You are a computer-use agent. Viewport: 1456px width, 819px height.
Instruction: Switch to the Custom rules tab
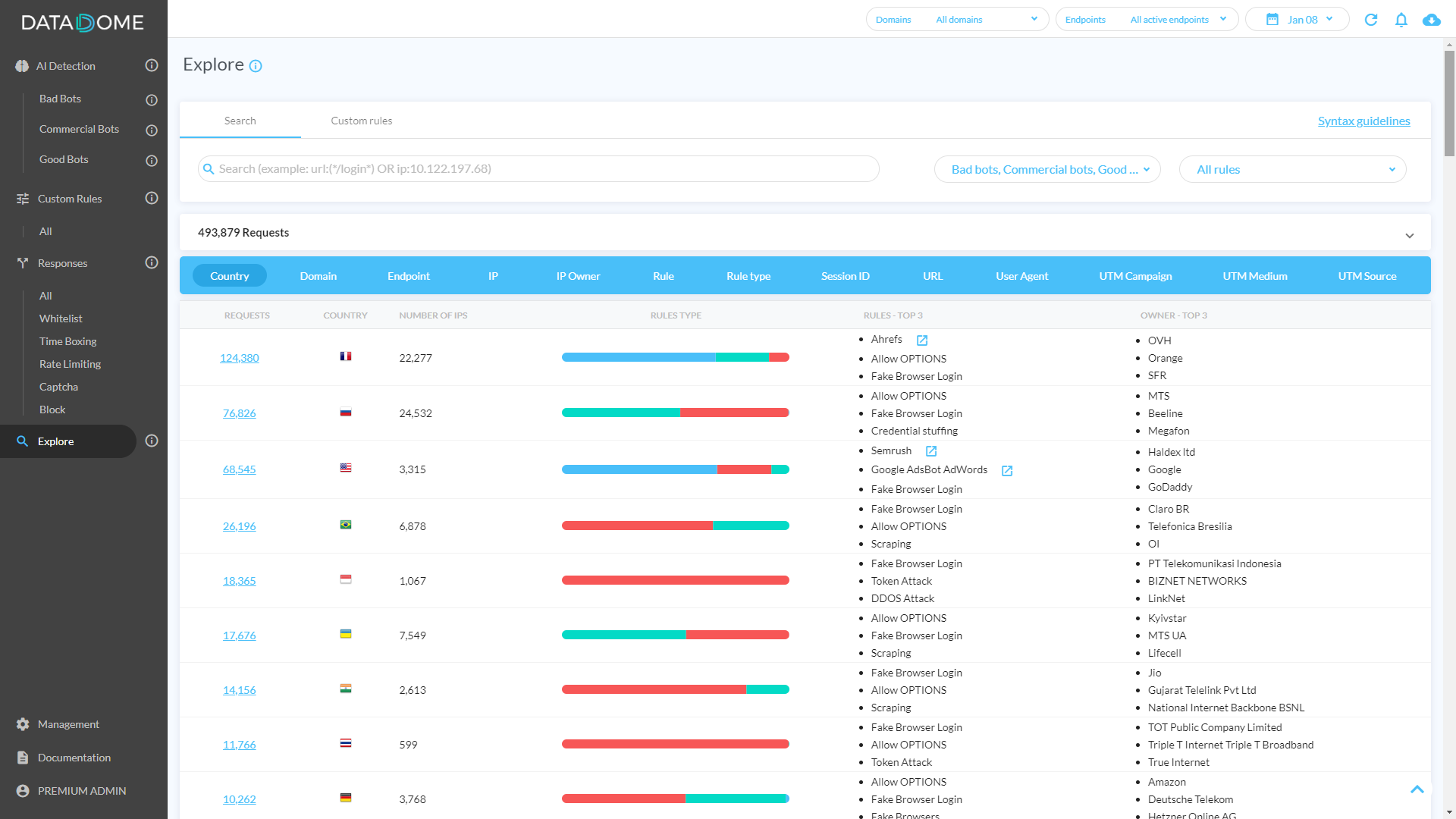coord(362,121)
